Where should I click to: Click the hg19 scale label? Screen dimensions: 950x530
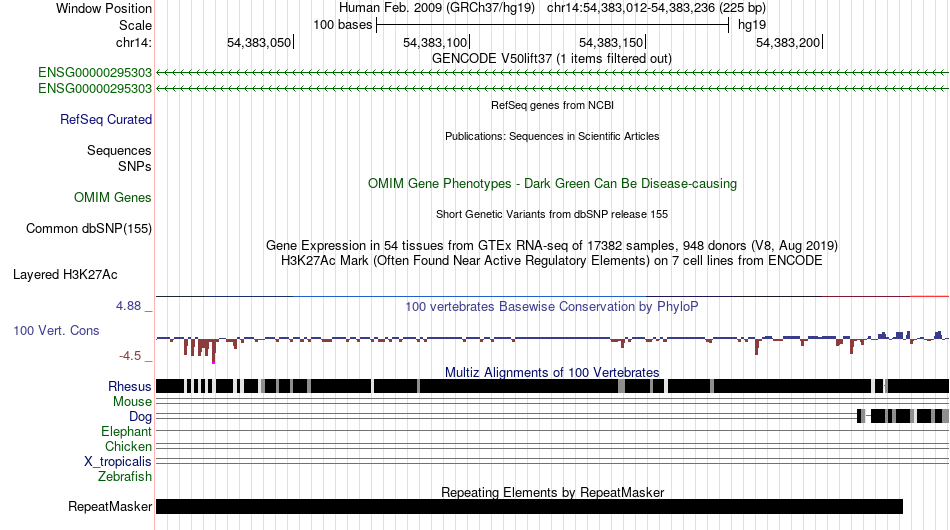point(752,25)
